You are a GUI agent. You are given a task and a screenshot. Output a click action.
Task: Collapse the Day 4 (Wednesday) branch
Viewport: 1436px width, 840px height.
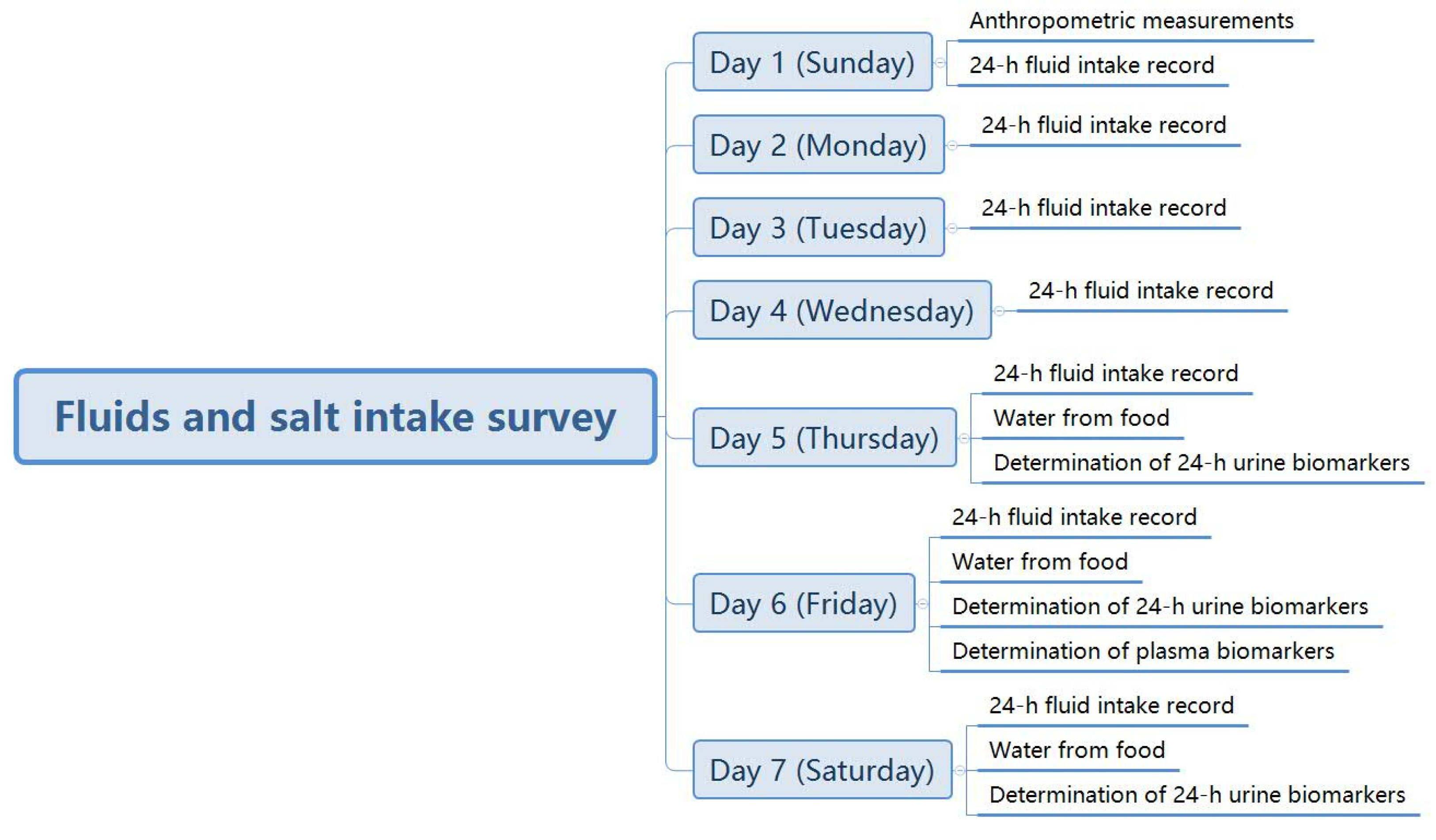pos(1000,311)
